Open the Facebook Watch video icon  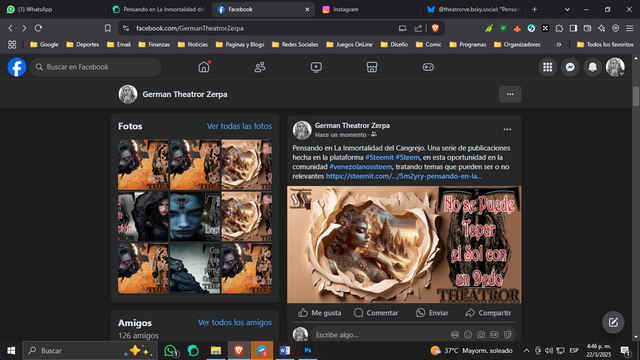tap(316, 67)
